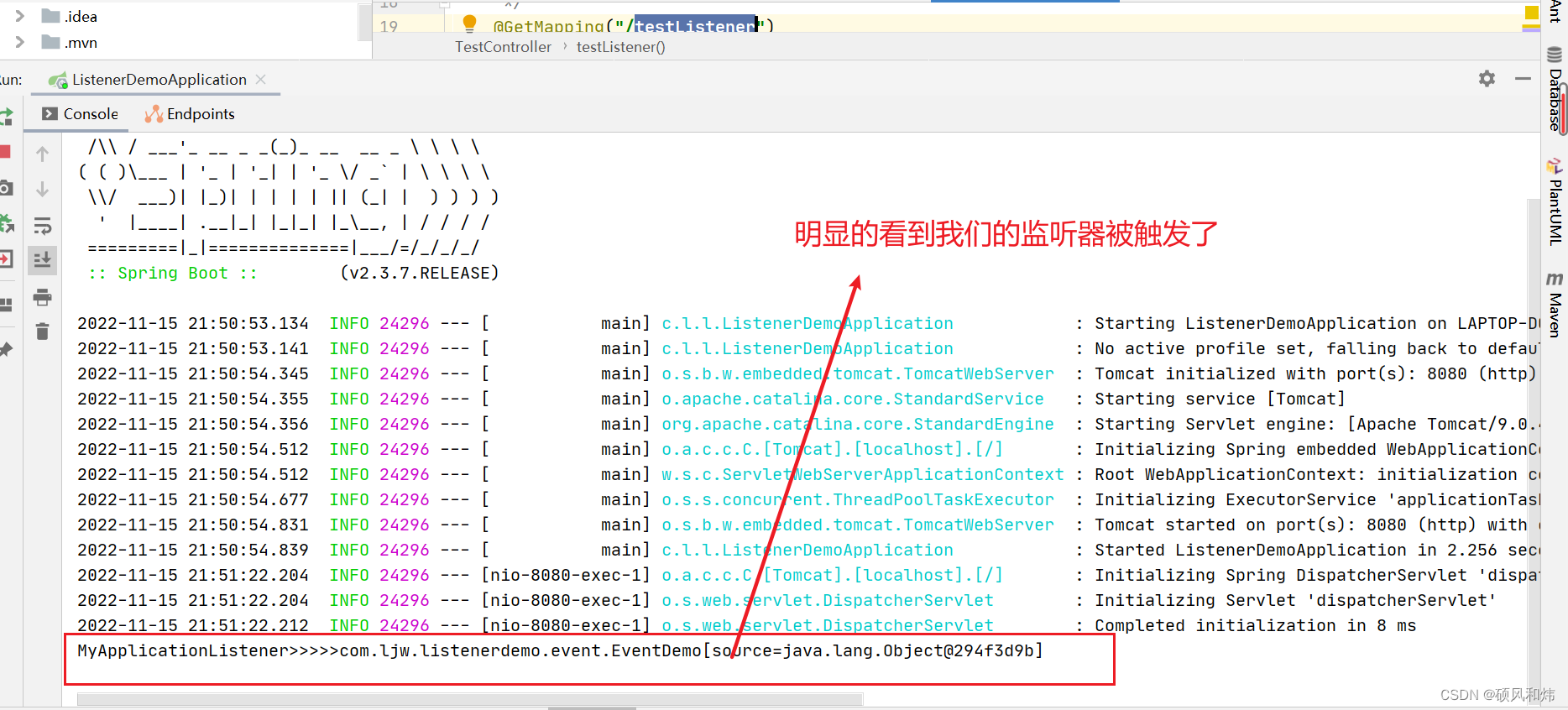
Task: Click the update running application icon
Action: point(7,223)
